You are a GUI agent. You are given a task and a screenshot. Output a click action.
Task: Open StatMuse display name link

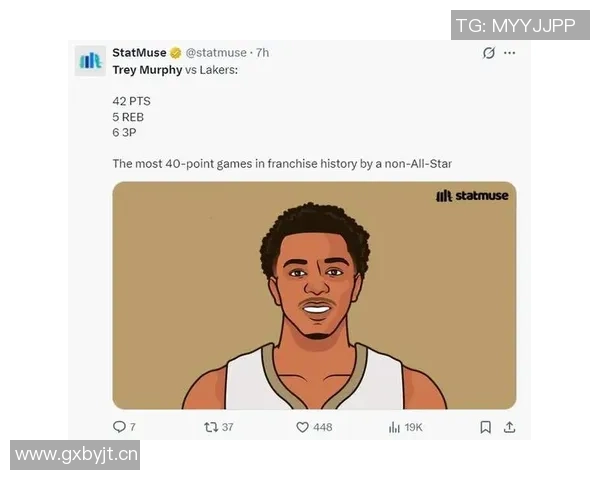(x=139, y=52)
